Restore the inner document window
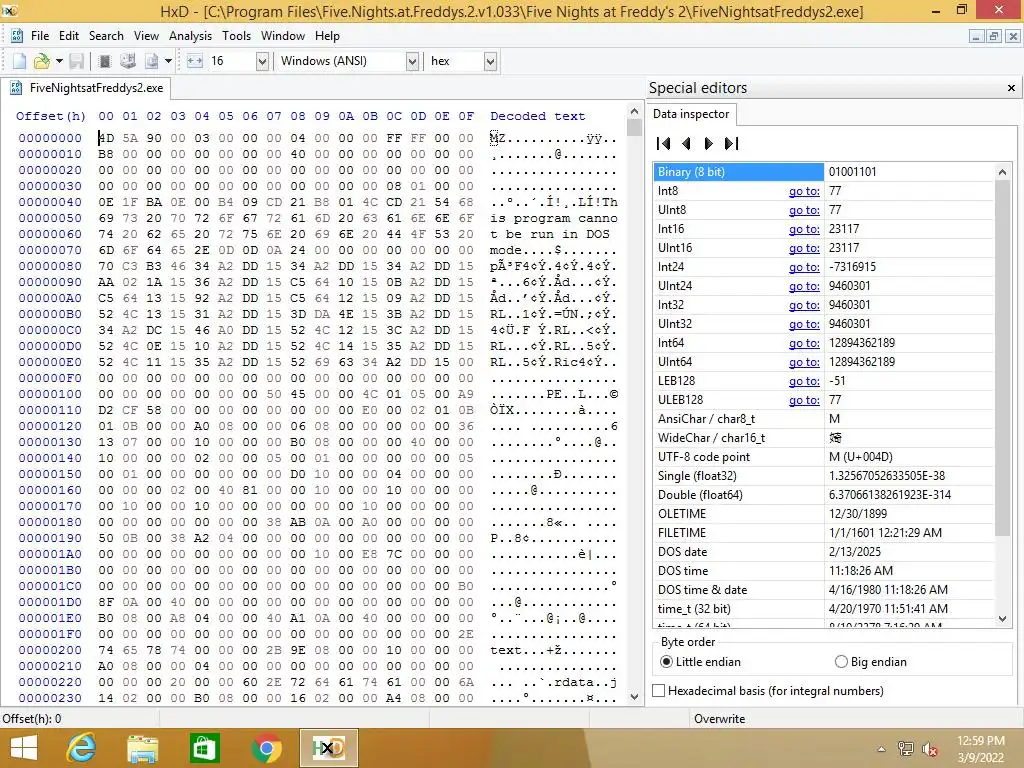The image size is (1024, 768). [x=993, y=37]
